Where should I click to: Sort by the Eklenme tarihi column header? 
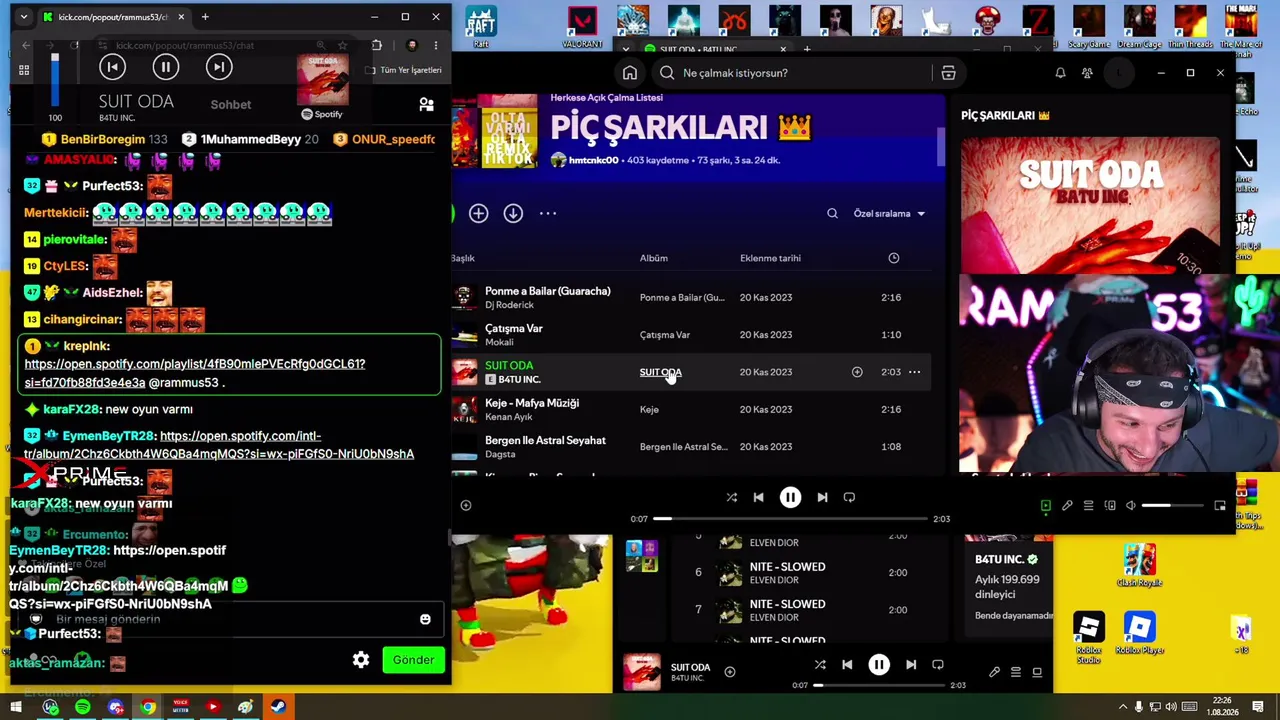pos(770,258)
